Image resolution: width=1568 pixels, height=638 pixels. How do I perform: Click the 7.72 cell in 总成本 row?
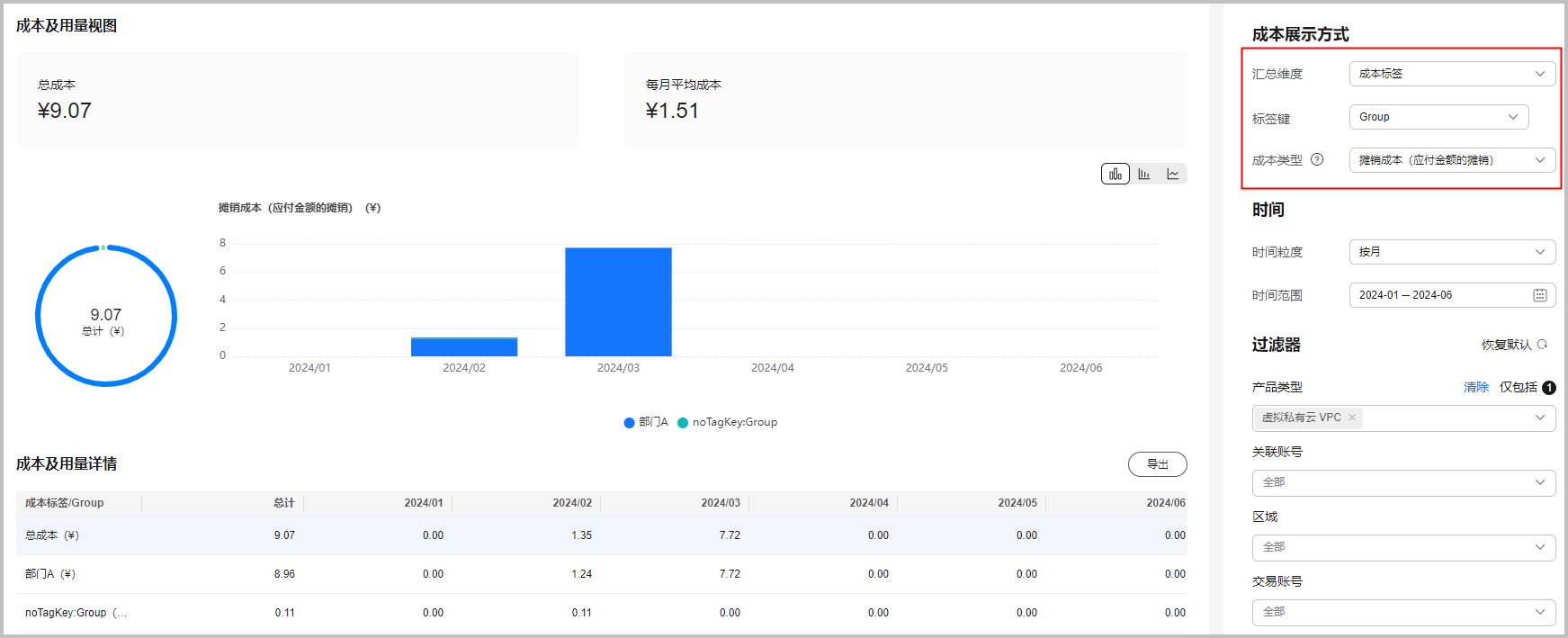[x=730, y=535]
